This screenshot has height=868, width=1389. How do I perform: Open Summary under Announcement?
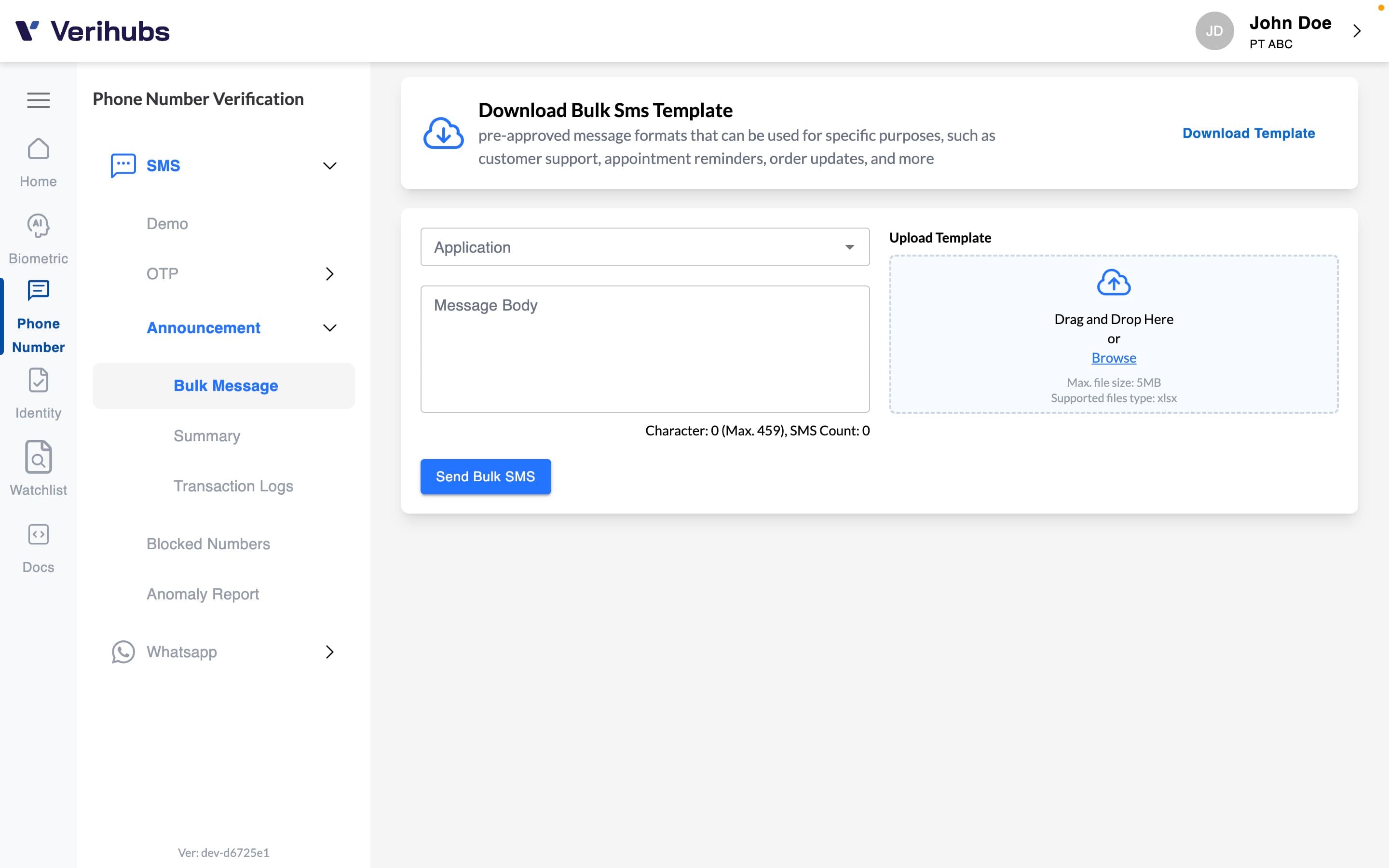point(206,436)
